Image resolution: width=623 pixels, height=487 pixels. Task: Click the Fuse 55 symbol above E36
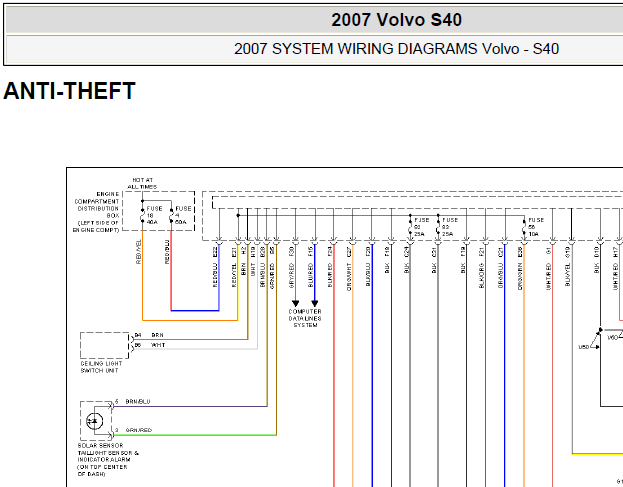coord(524,228)
